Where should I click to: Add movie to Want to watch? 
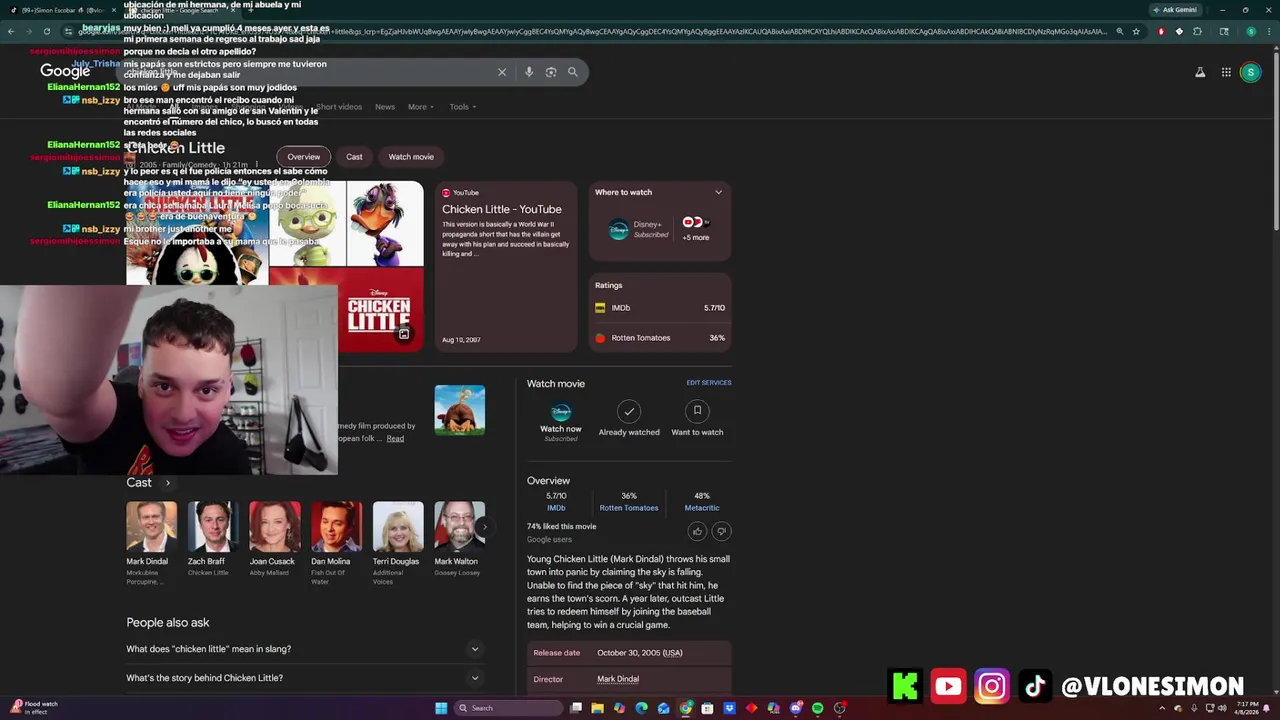coord(697,419)
